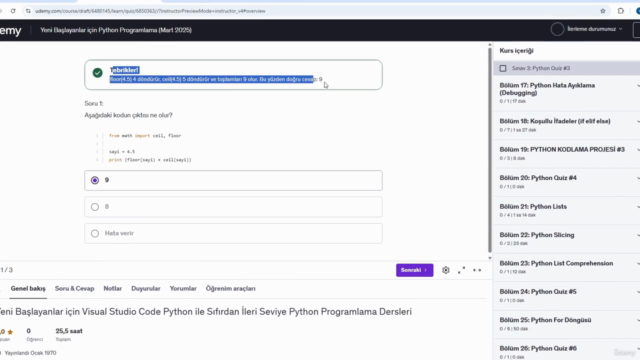Viewport: 640px width, 360px height.
Task: Check the Sınav 3: Python Quiz #3 checkbox
Action: (503, 69)
